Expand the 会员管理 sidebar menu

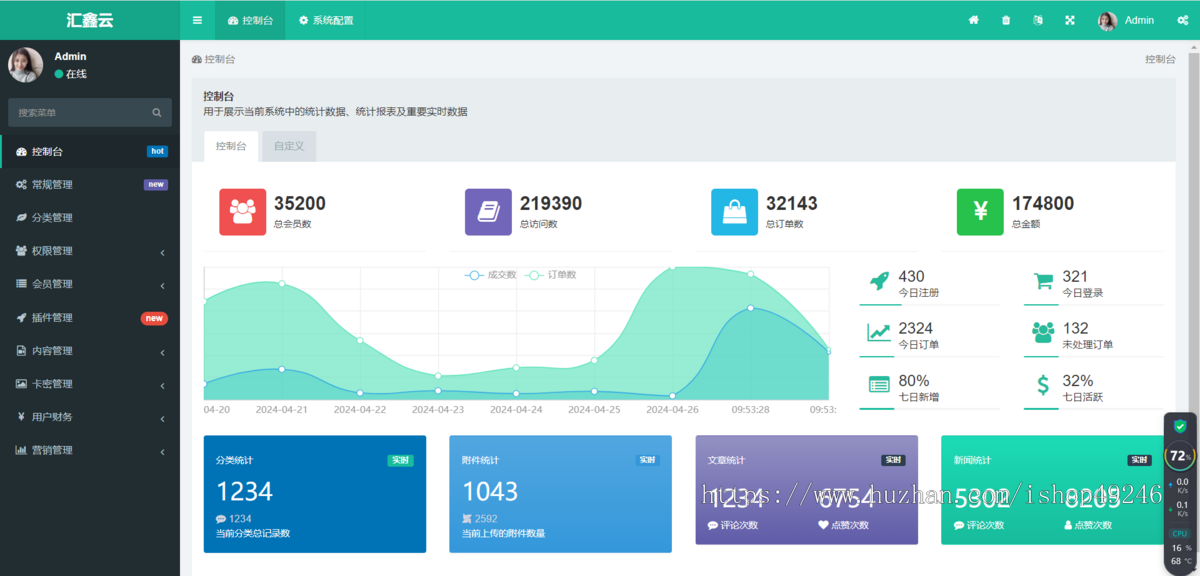click(x=90, y=284)
